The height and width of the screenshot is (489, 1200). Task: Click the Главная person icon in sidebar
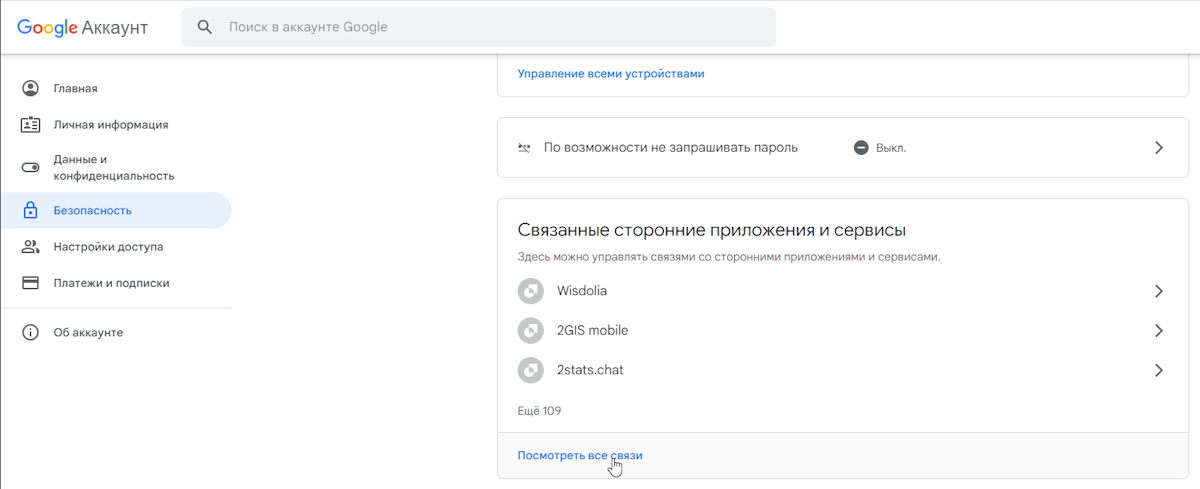(x=31, y=88)
